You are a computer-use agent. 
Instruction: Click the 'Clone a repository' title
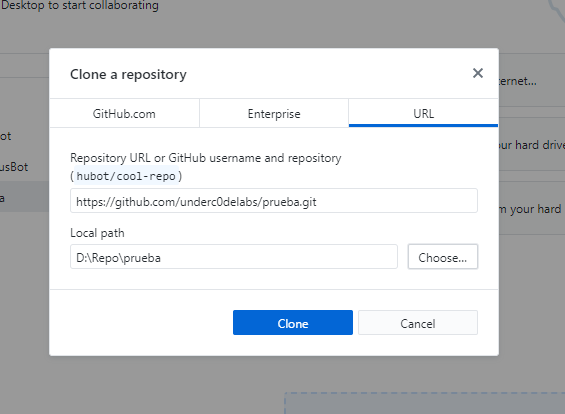(128, 75)
